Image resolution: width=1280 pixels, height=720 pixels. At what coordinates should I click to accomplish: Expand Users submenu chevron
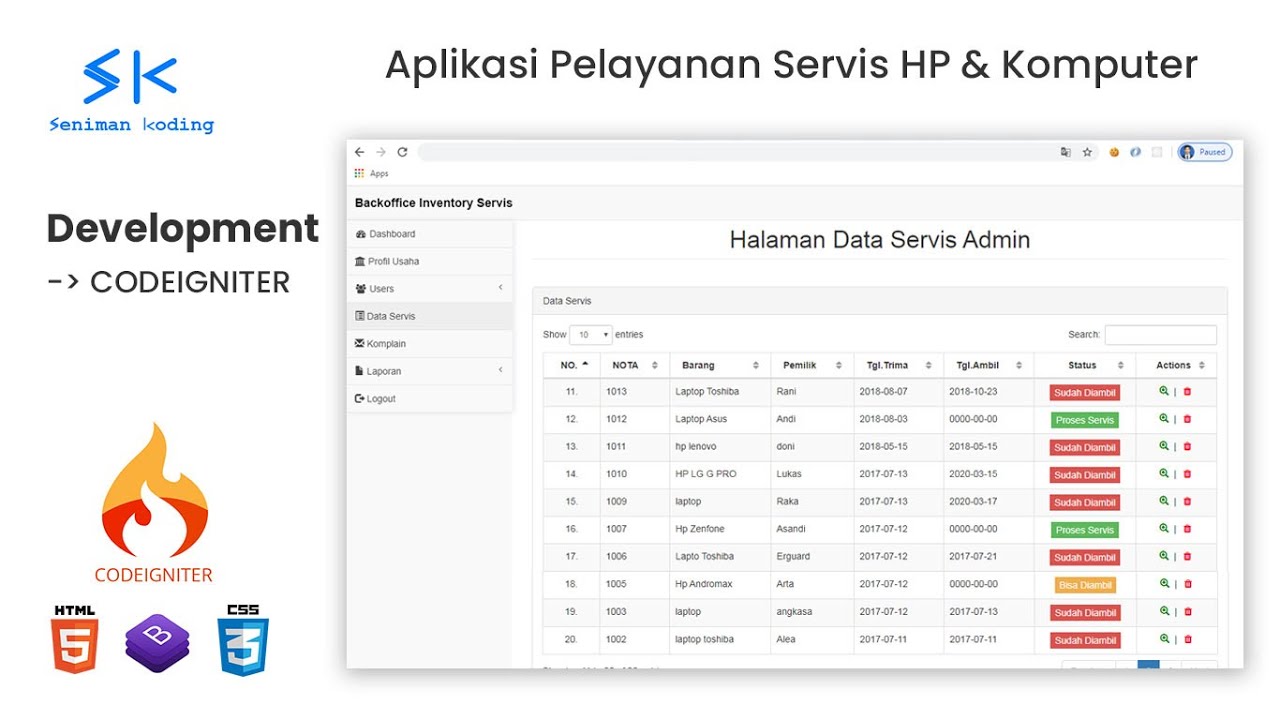500,288
